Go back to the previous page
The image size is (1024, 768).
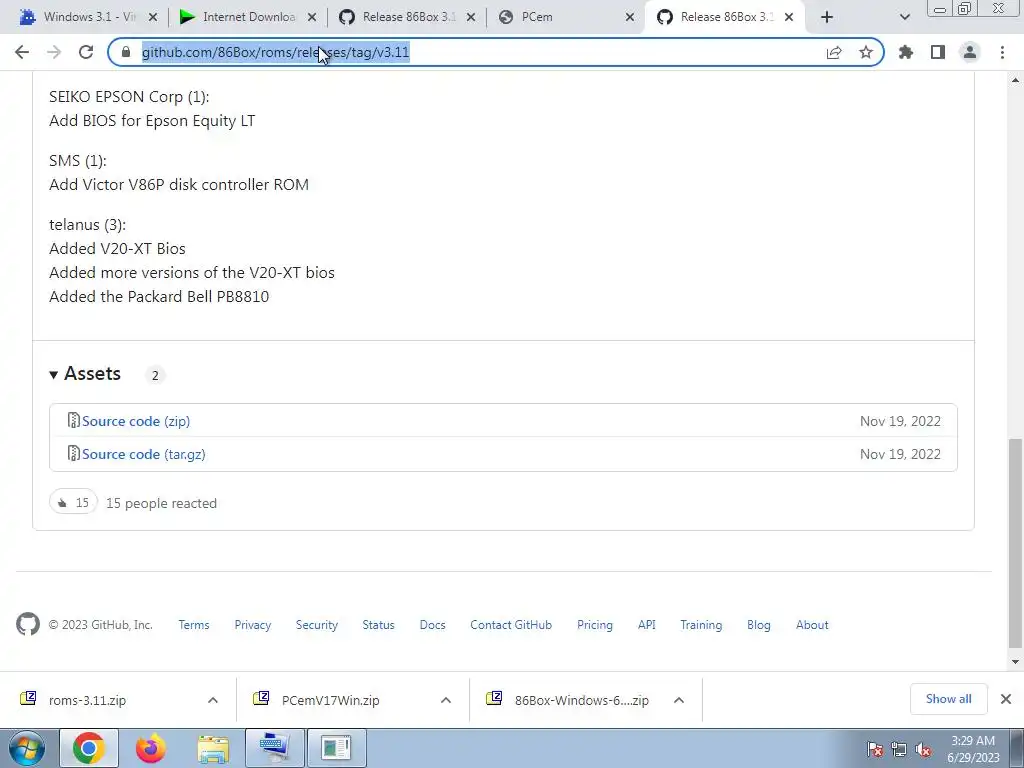(x=22, y=52)
